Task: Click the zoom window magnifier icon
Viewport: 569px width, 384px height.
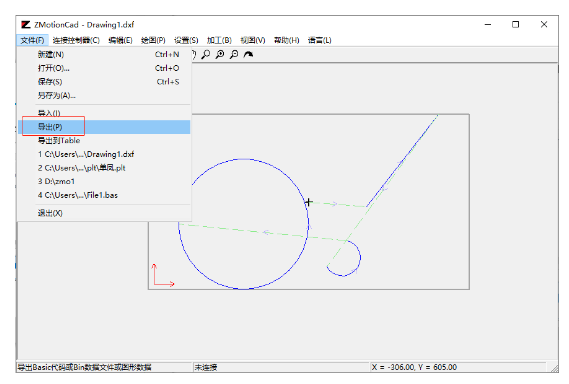Action: (x=206, y=54)
